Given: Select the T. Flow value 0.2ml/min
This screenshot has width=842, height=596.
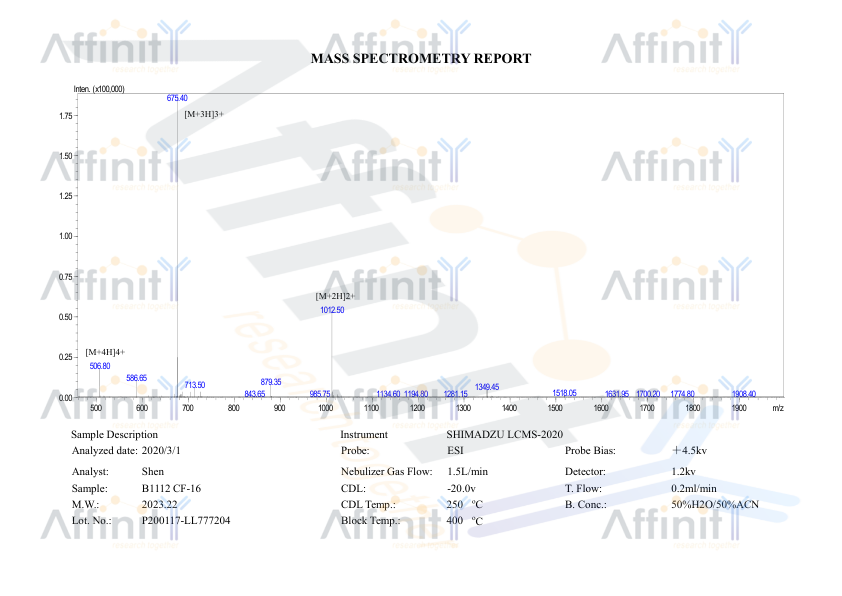Looking at the screenshot, I should [694, 488].
